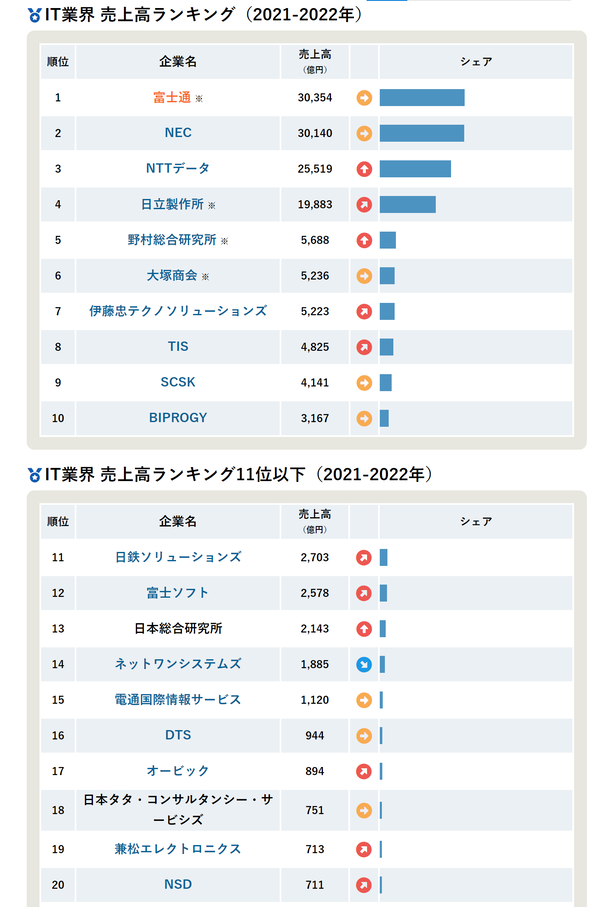
Task: Click the red up arrow in the NTTデータ row
Action: point(364,169)
